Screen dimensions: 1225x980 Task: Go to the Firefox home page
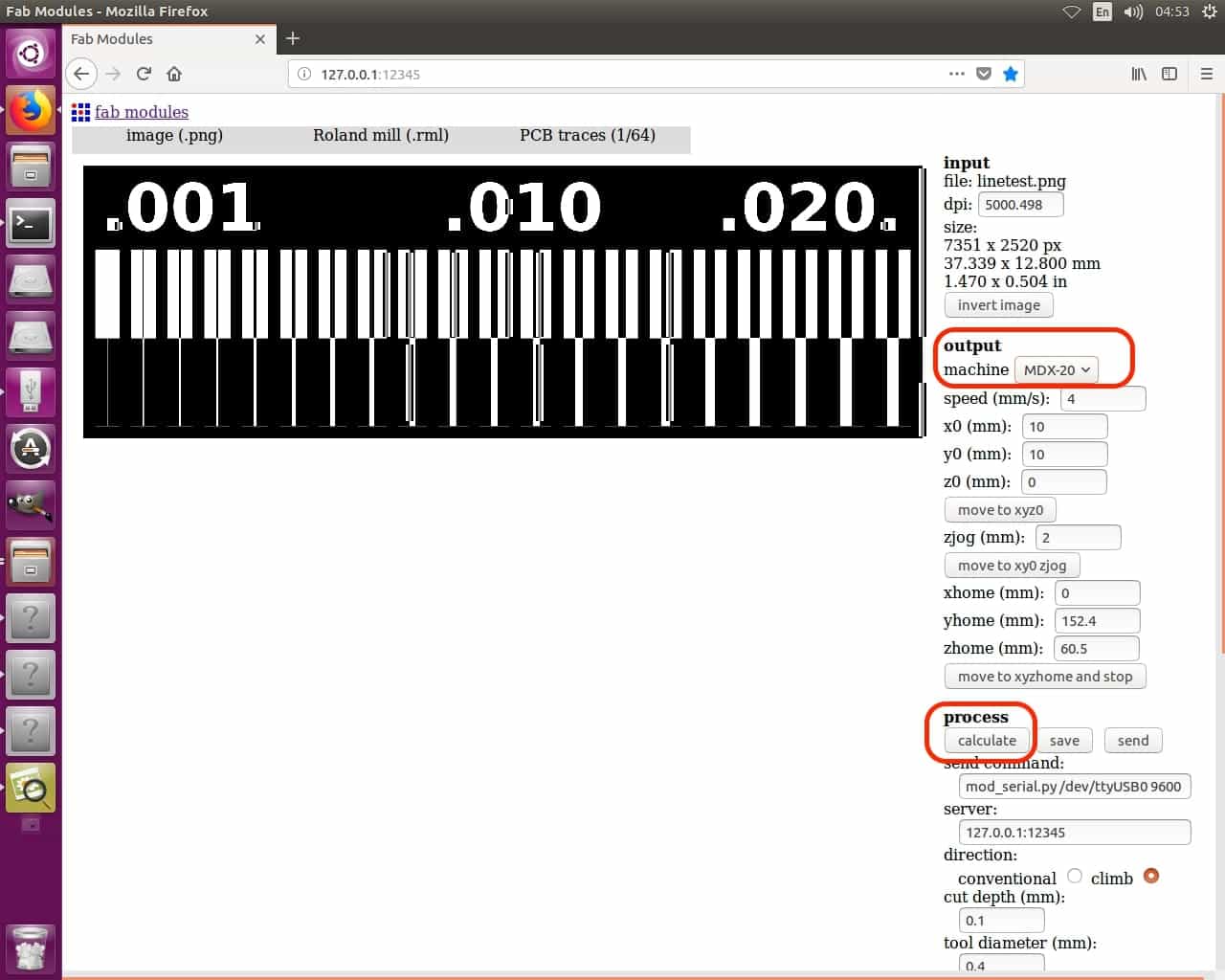174,74
